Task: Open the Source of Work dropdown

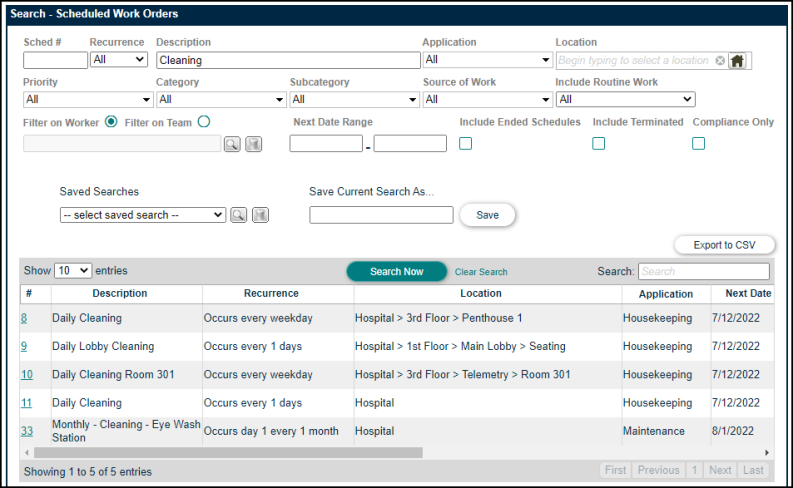Action: pyautogui.click(x=488, y=100)
